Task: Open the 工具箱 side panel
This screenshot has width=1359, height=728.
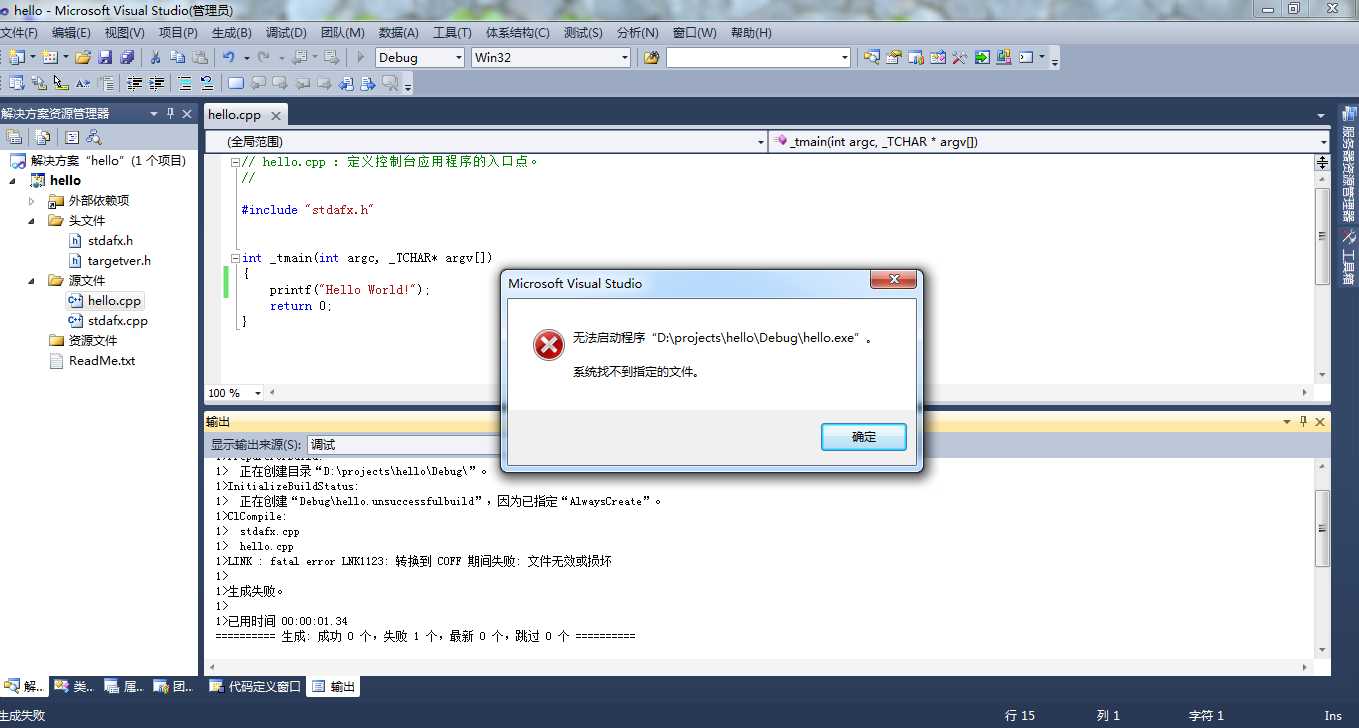Action: (1348, 257)
